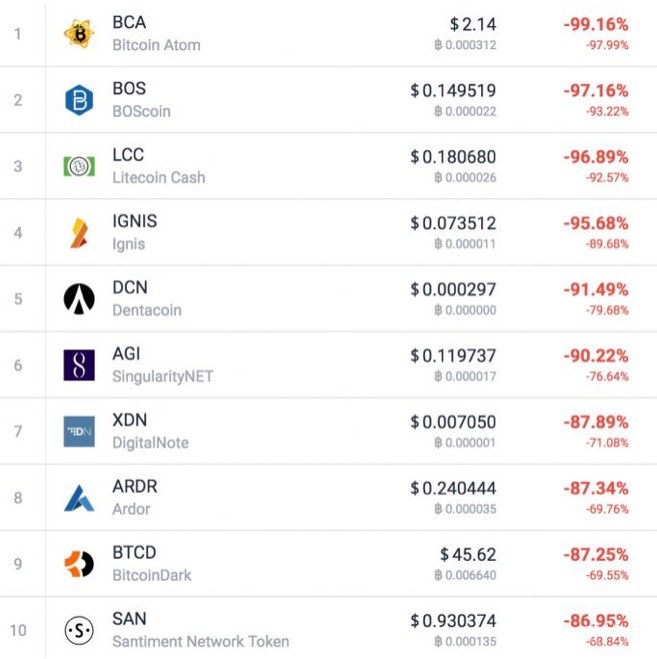Viewport: 657px width, 659px height.
Task: Click the SingularityNET purple square icon
Action: tap(79, 365)
